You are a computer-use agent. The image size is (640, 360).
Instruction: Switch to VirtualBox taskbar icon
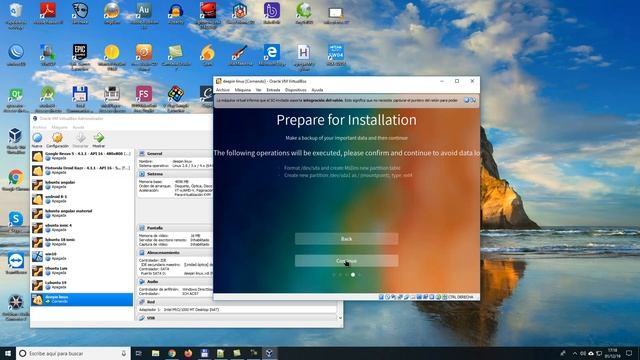click(x=269, y=353)
